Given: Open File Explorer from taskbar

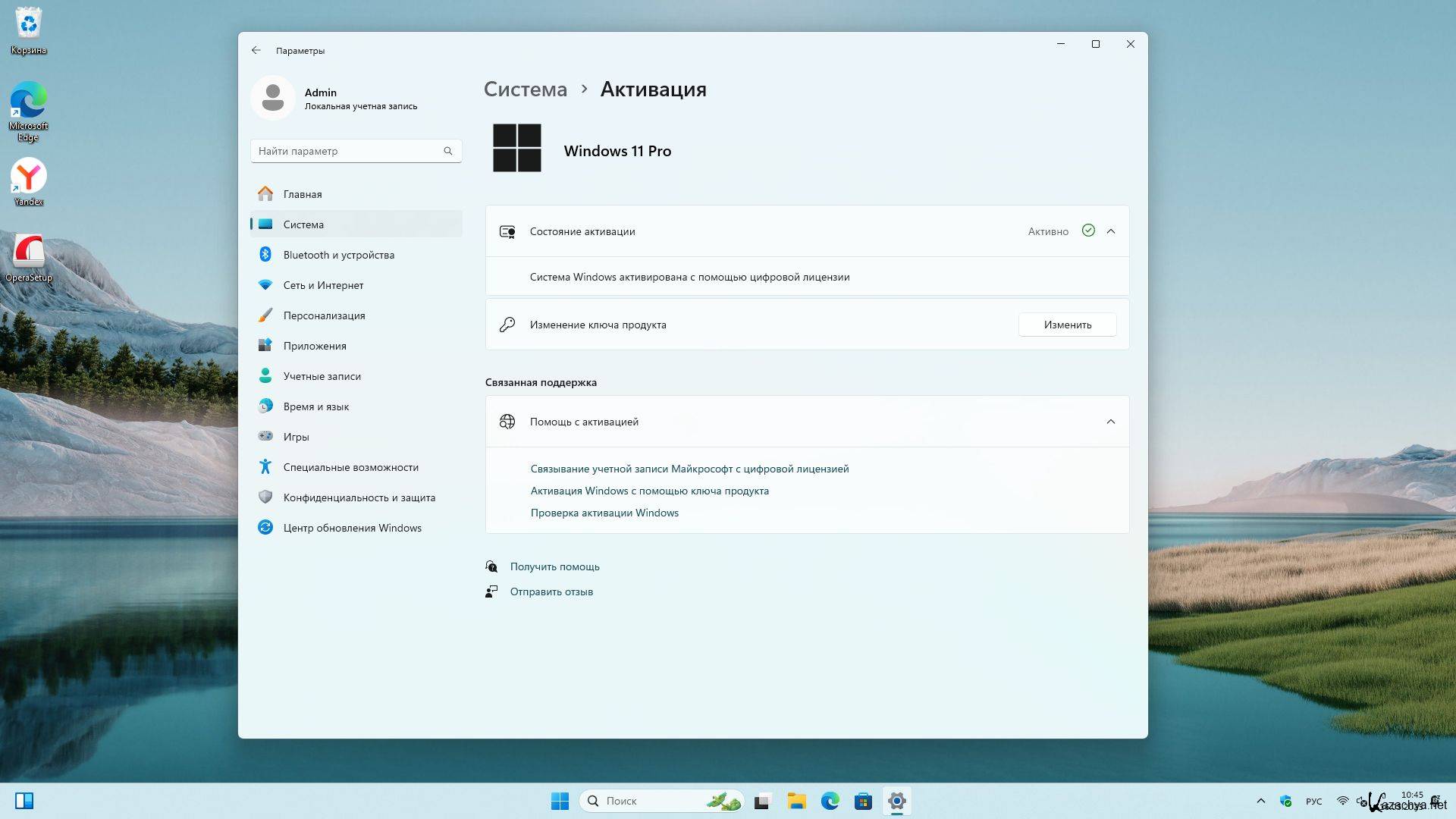Looking at the screenshot, I should [796, 801].
